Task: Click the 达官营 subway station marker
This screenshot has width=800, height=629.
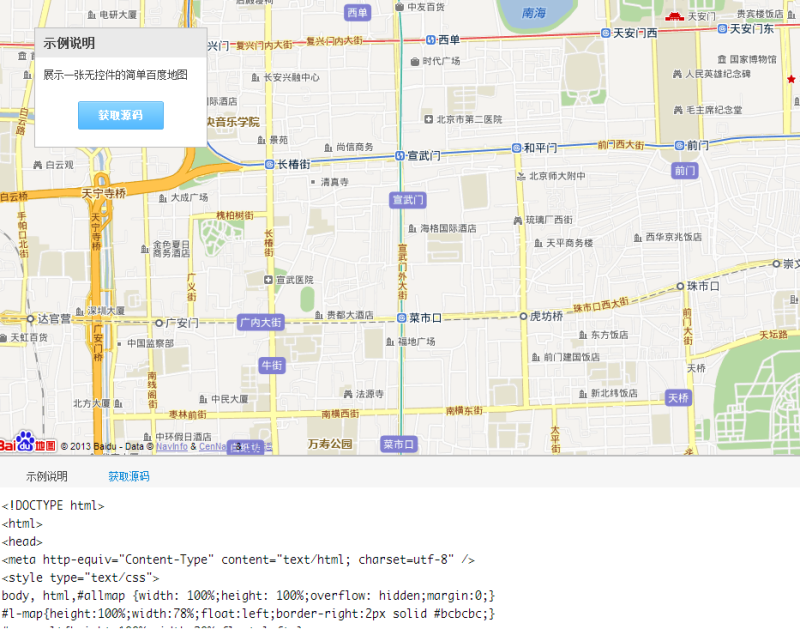Action: [30, 320]
